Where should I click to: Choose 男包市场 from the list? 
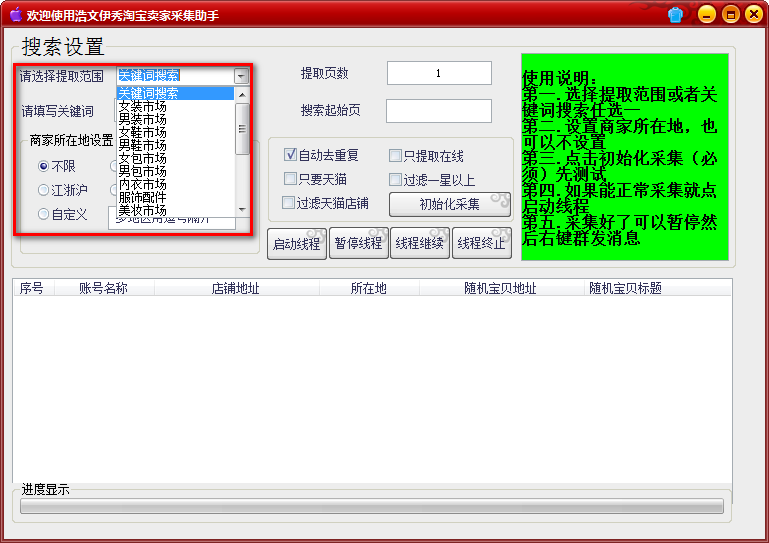coord(176,171)
